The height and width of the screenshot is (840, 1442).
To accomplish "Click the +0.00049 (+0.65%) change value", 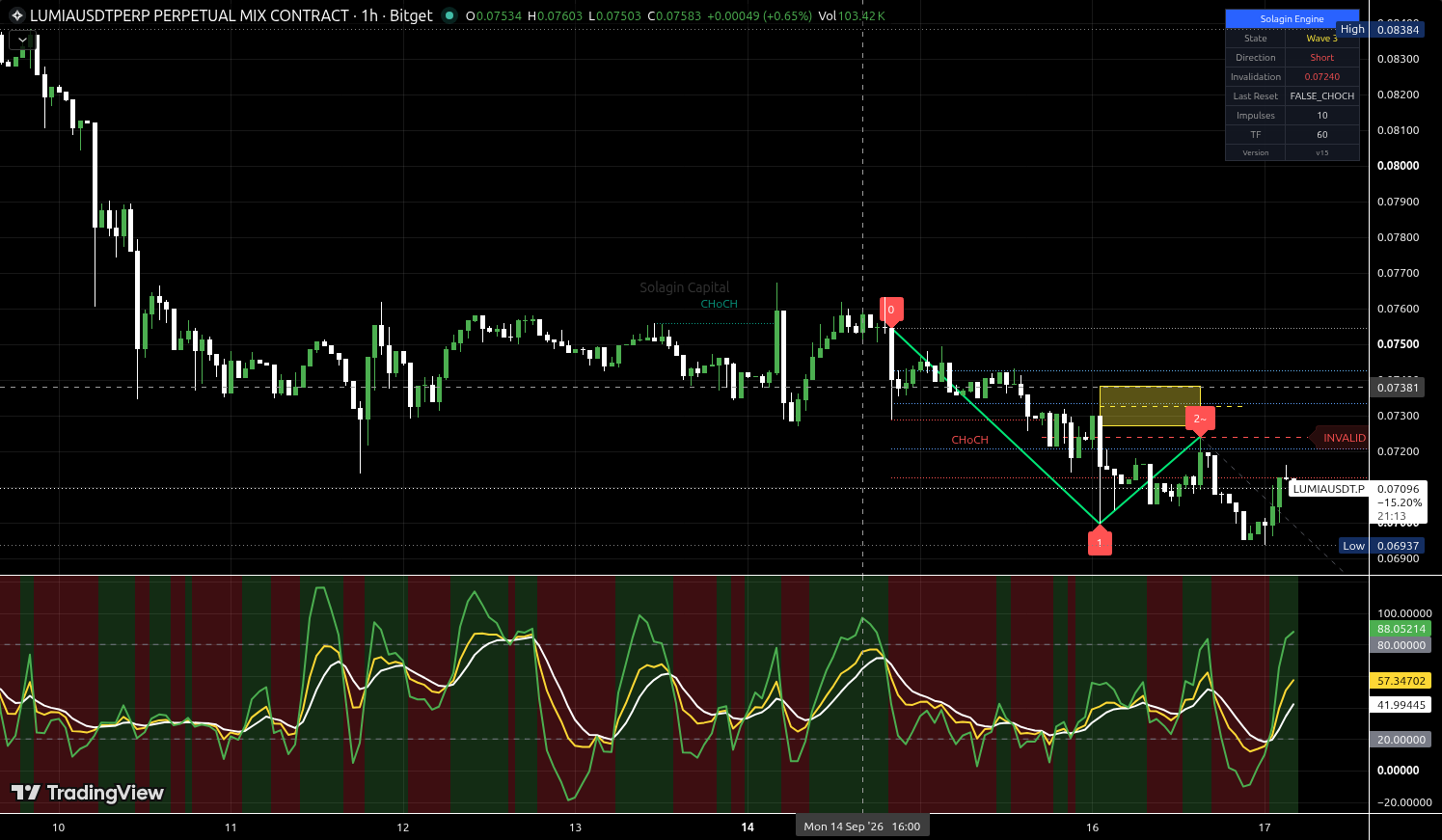I will click(759, 15).
